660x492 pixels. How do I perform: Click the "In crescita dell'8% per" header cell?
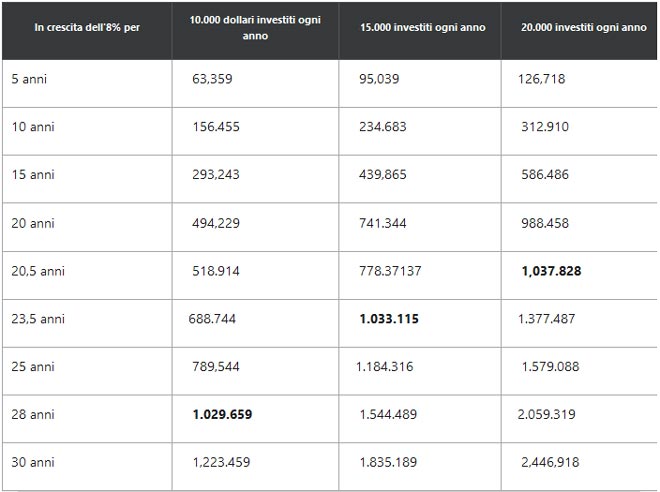coord(87,28)
